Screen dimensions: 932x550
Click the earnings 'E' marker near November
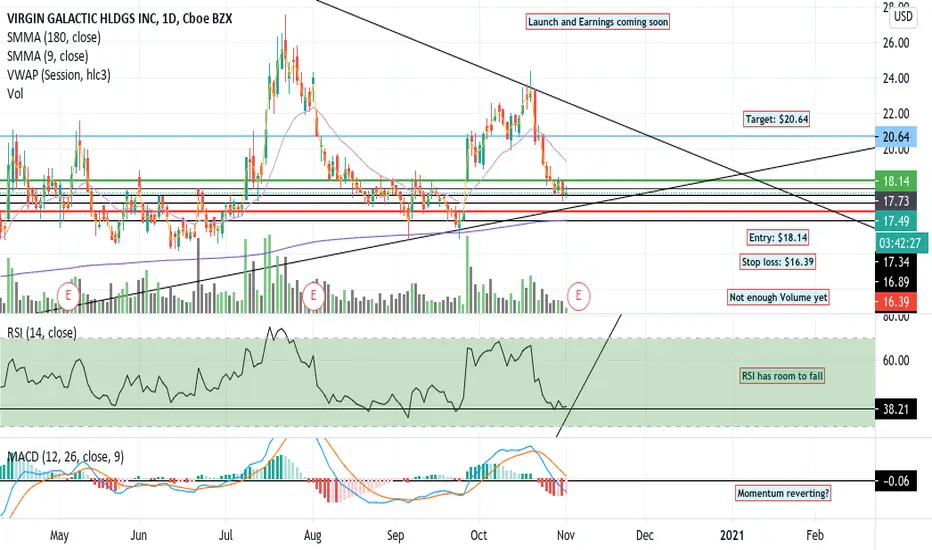[578, 296]
